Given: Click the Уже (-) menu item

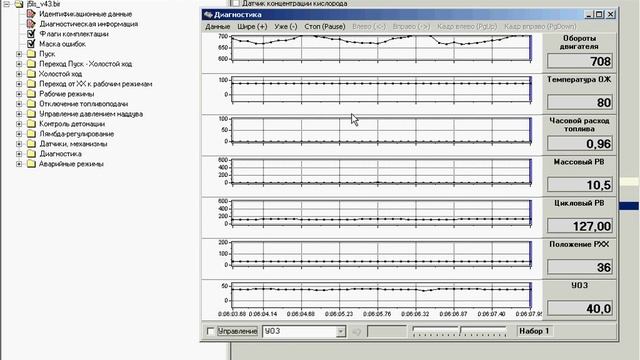Looking at the screenshot, I should 286,27.
